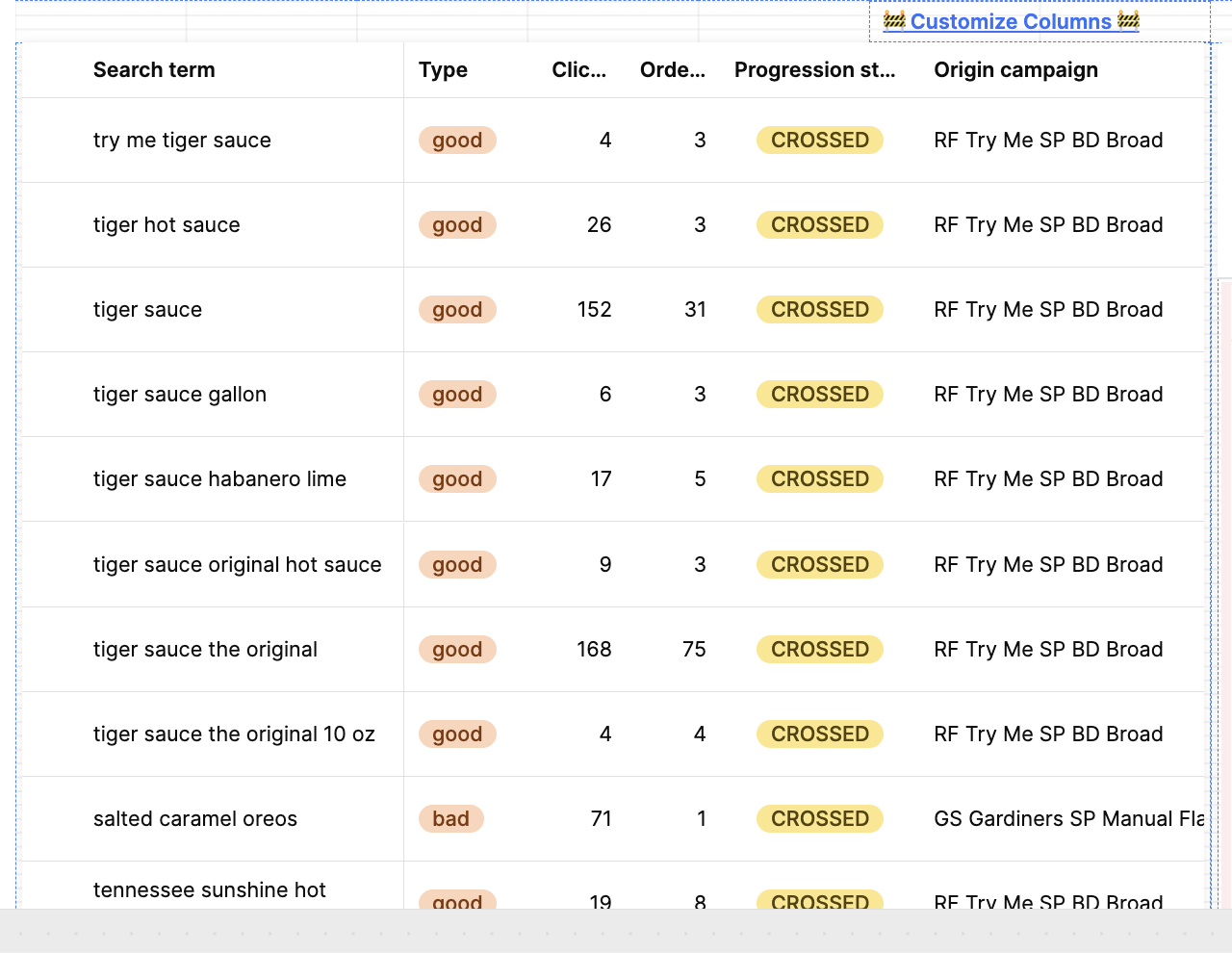Select the Search term column header
Screen dimensions: 1232x953
pos(154,70)
